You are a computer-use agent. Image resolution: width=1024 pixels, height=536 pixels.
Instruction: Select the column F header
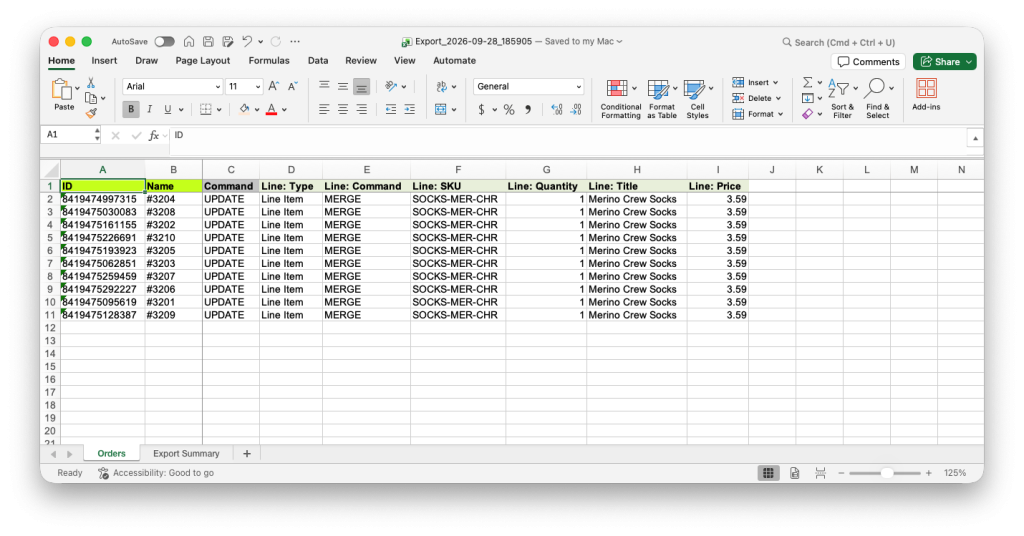pos(458,170)
